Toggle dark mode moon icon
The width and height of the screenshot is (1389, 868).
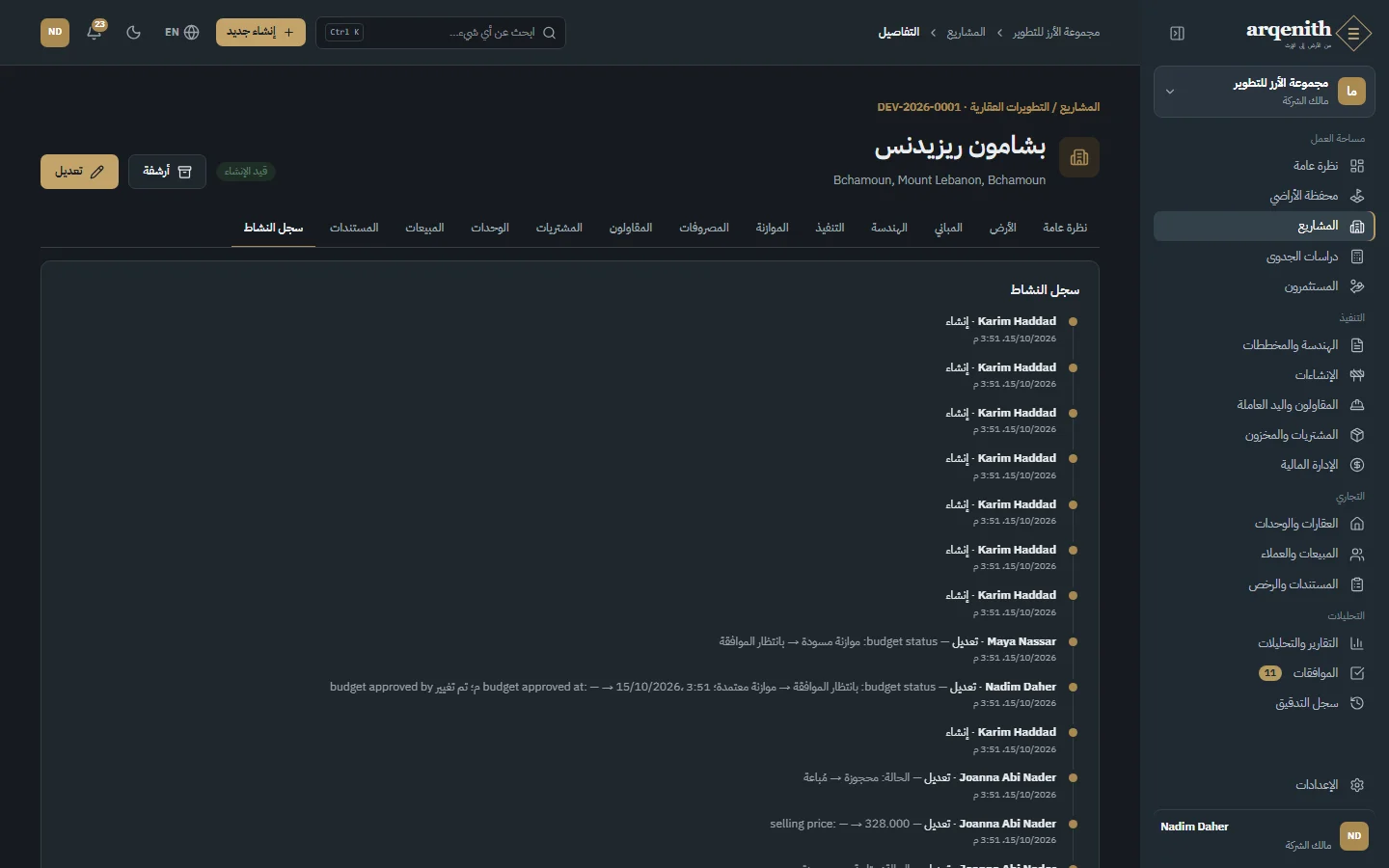134,32
